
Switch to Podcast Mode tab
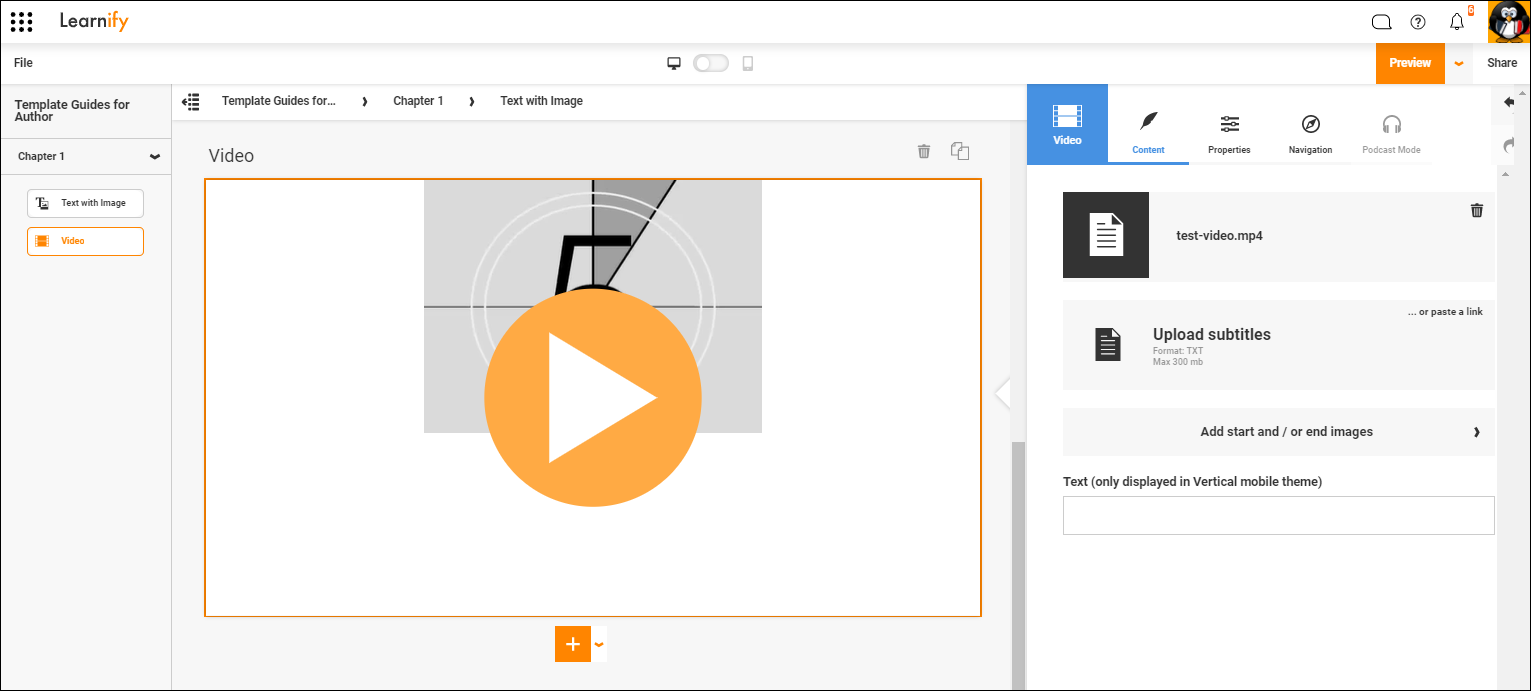(1391, 132)
